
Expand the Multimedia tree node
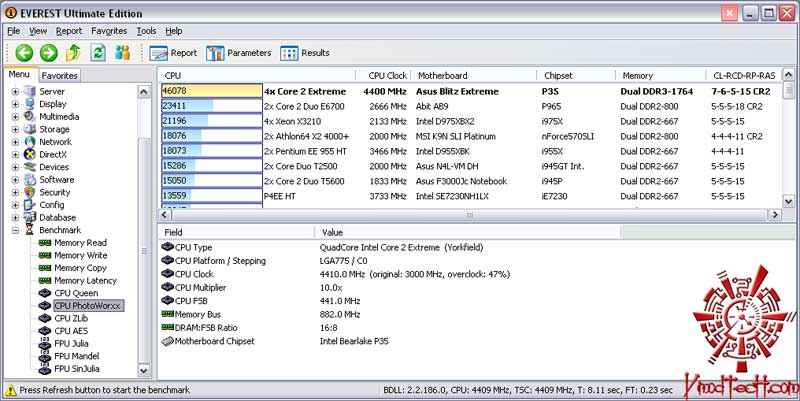coord(15,117)
